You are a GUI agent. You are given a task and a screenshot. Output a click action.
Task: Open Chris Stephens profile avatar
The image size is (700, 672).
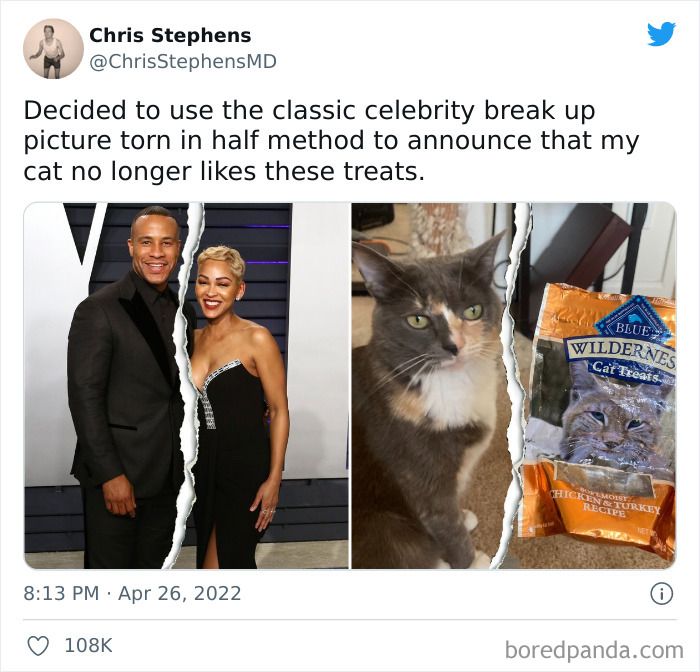pyautogui.click(x=54, y=49)
